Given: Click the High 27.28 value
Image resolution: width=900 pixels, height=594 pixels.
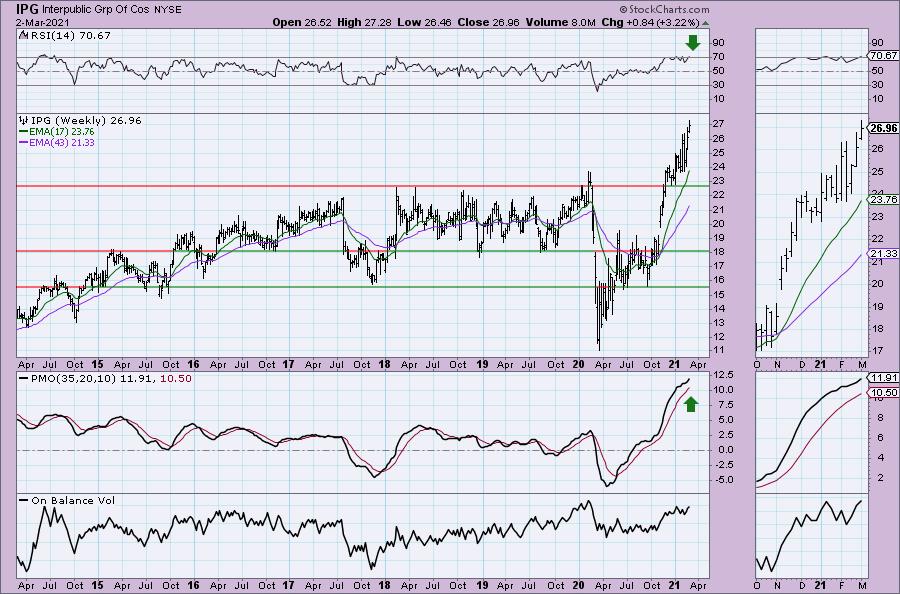Looking at the screenshot, I should pos(364,22).
